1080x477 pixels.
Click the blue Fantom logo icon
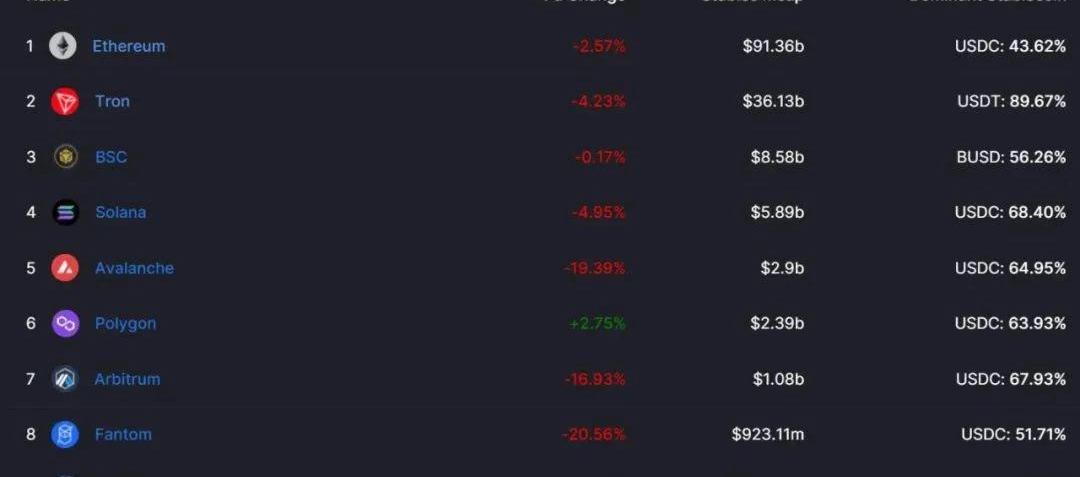click(65, 434)
